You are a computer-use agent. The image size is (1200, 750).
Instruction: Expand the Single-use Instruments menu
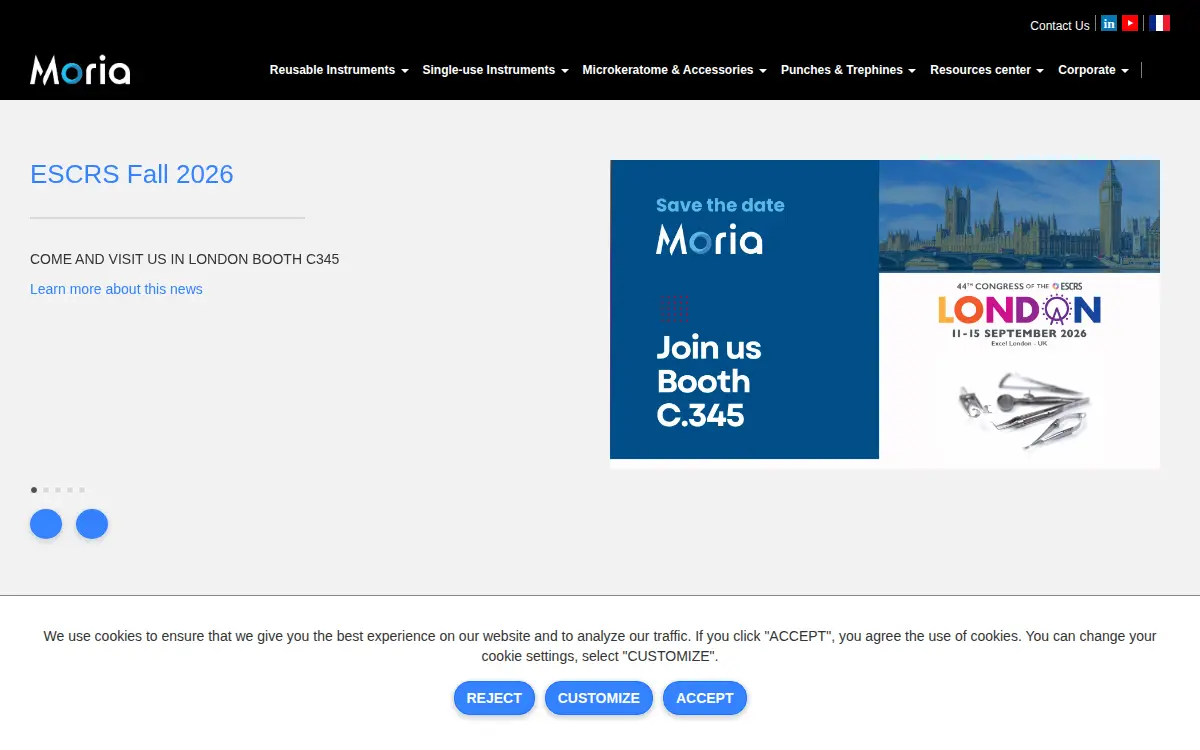(x=496, y=70)
